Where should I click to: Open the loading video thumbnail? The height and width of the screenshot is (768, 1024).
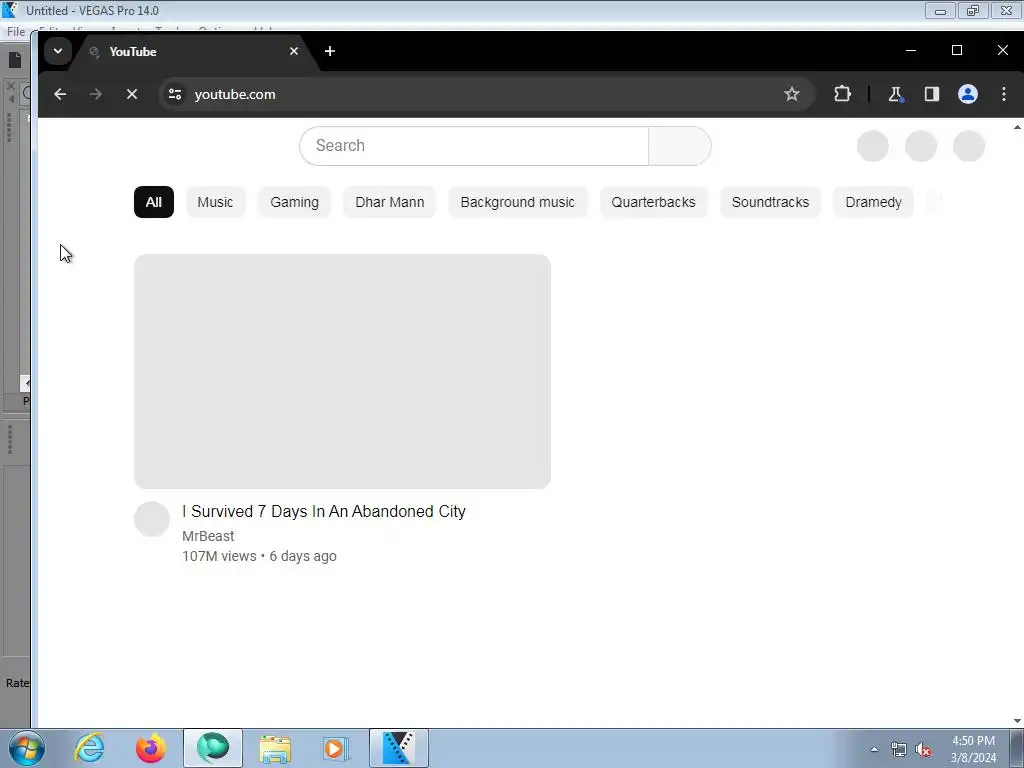click(342, 372)
